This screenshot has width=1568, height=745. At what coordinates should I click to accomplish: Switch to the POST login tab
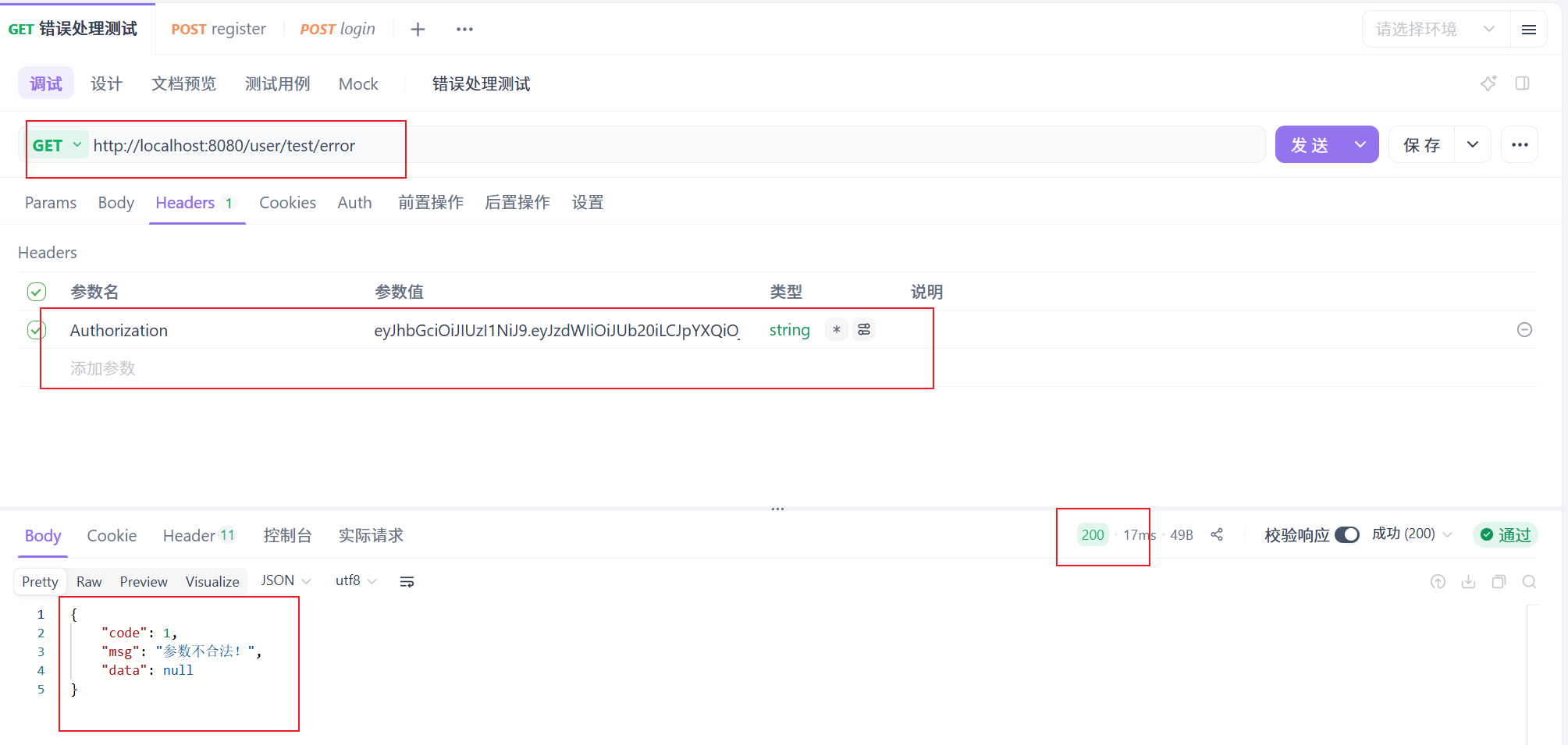point(337,30)
